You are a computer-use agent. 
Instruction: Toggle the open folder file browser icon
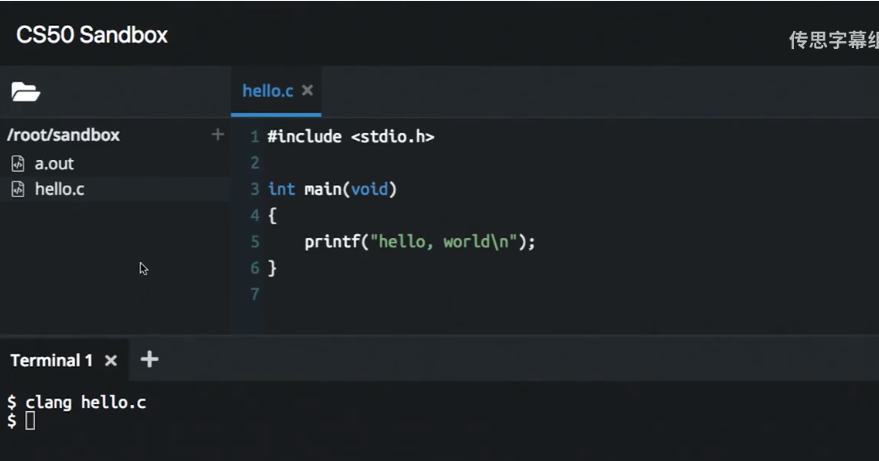(25, 91)
